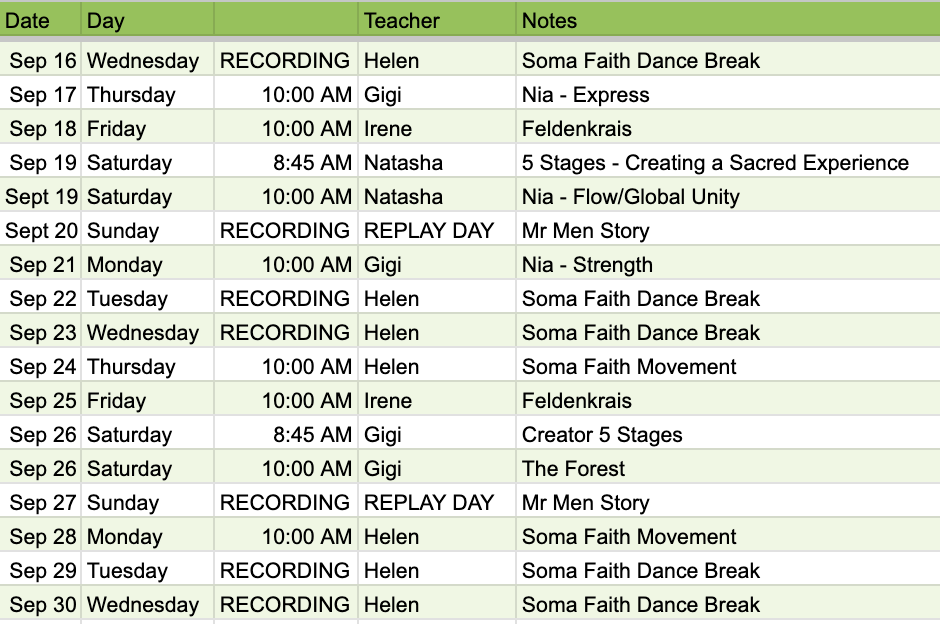Click Tuesday cell on Sep 29 row
940x624 pixels.
click(147, 571)
